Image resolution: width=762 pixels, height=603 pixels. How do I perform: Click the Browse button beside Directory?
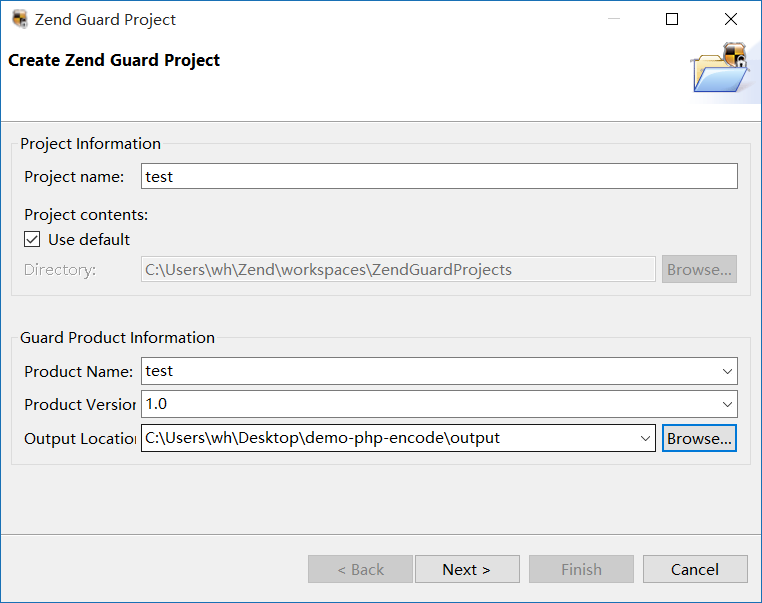[x=699, y=270]
